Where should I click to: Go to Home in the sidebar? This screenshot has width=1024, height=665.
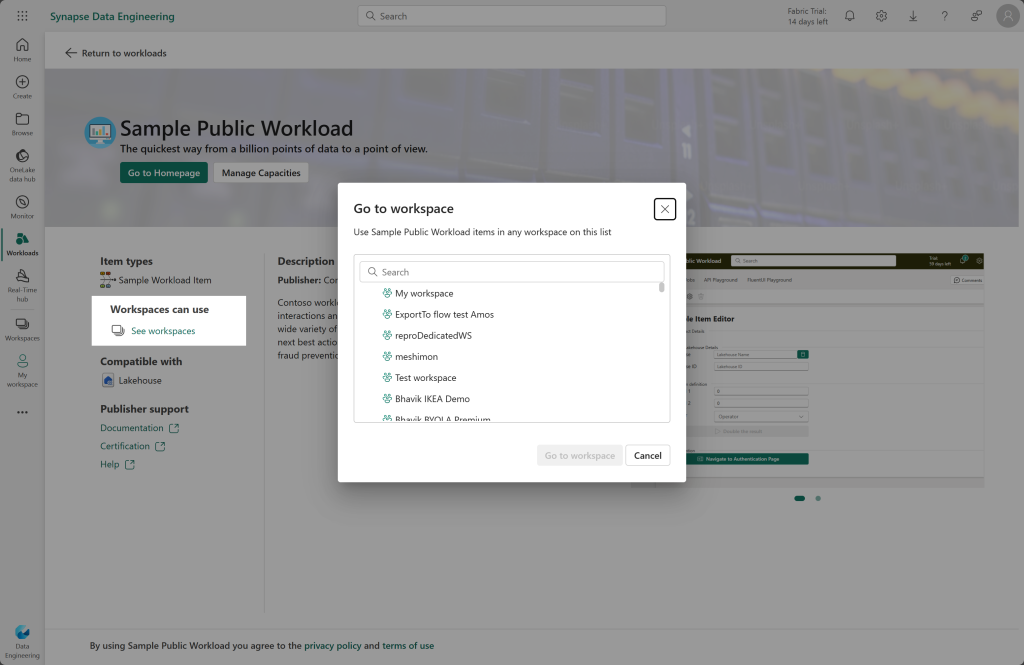point(22,50)
